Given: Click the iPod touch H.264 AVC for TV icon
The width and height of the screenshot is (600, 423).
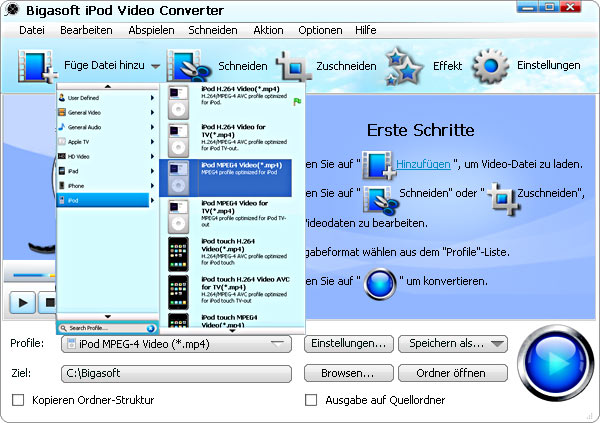Looking at the screenshot, I should click(178, 292).
